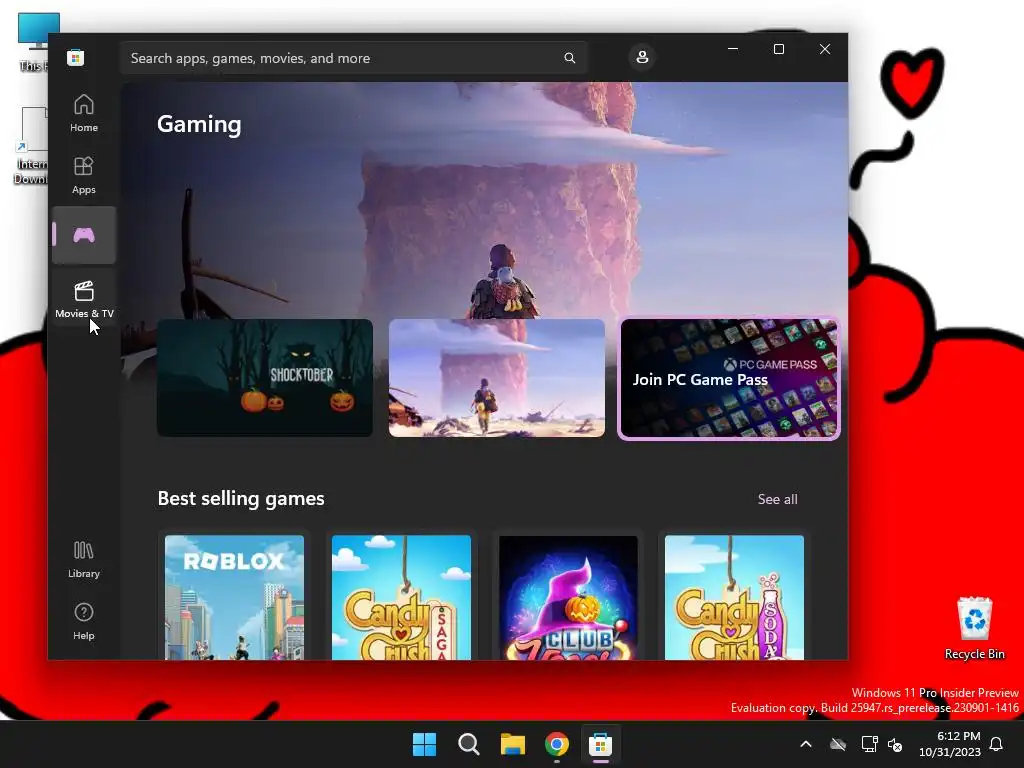
Task: Open the Candy Crush Soda game tile
Action: pos(734,597)
